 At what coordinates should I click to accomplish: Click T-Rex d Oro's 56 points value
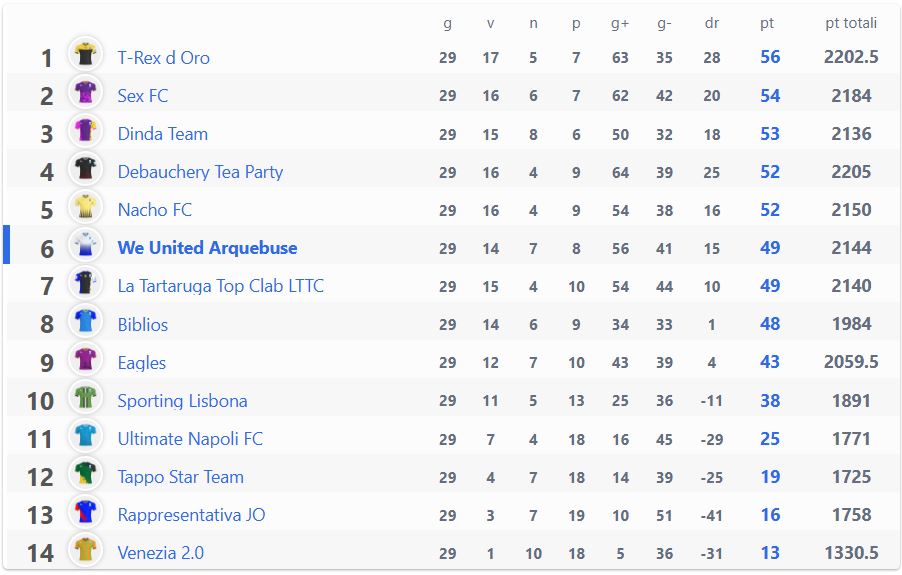click(770, 57)
